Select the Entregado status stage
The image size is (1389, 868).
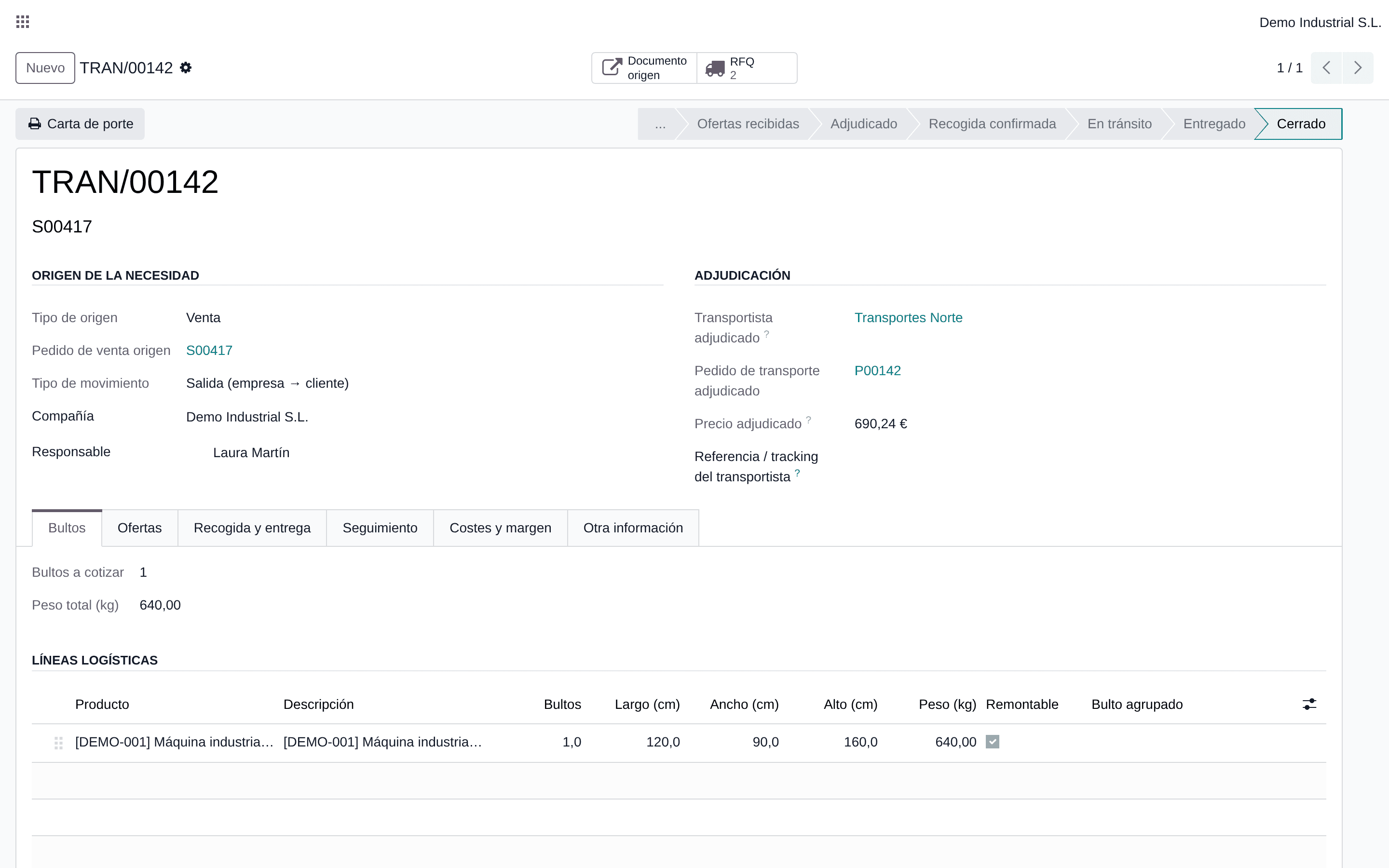tap(1214, 124)
